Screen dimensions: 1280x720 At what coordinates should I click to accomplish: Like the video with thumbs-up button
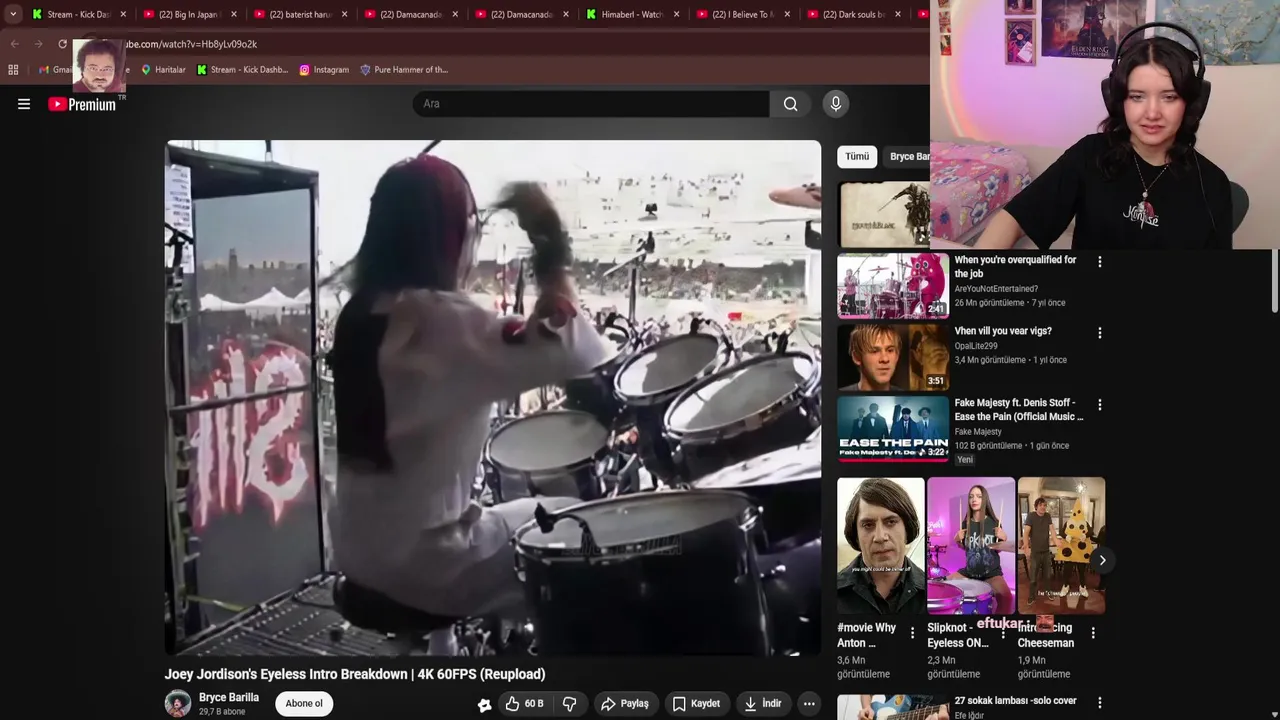(x=524, y=704)
